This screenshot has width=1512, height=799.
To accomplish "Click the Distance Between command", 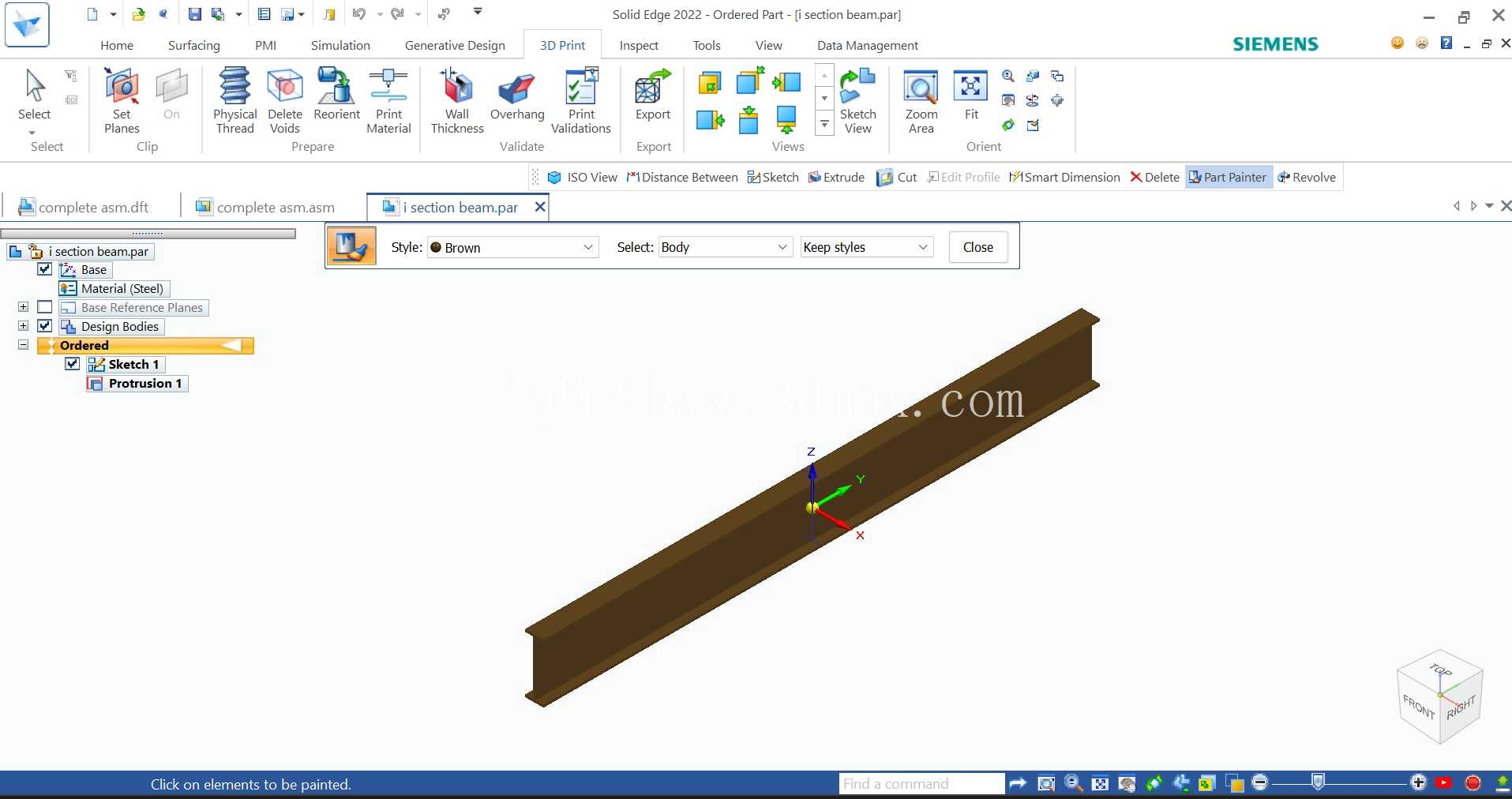I will [x=682, y=178].
